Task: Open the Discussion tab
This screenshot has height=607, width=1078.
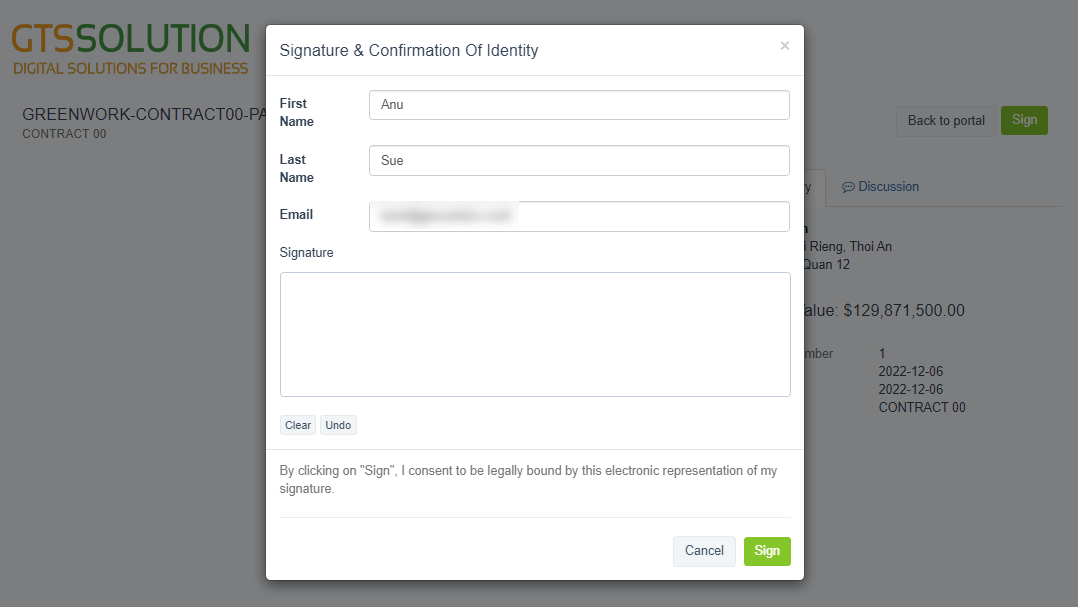Action: [x=887, y=187]
